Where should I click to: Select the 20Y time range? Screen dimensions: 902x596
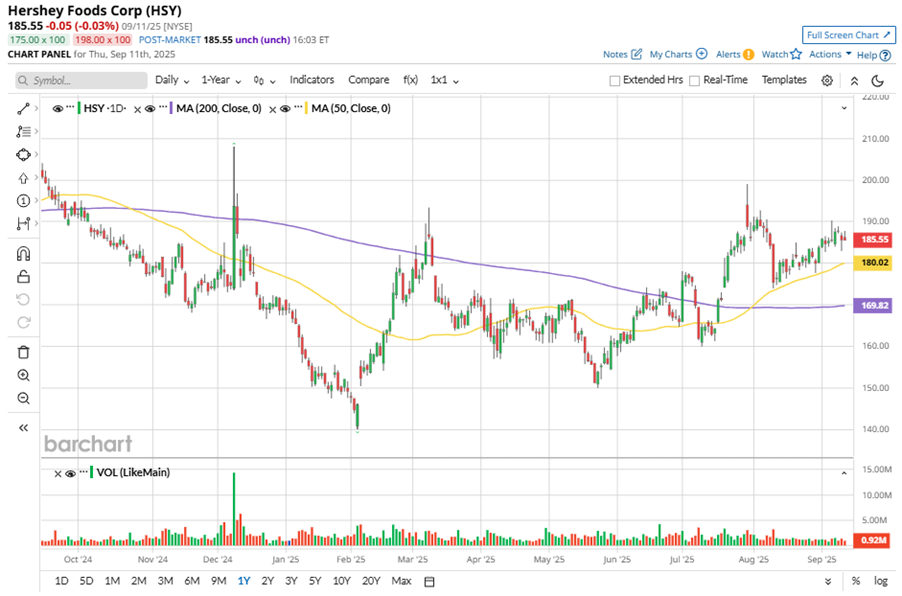[x=371, y=581]
